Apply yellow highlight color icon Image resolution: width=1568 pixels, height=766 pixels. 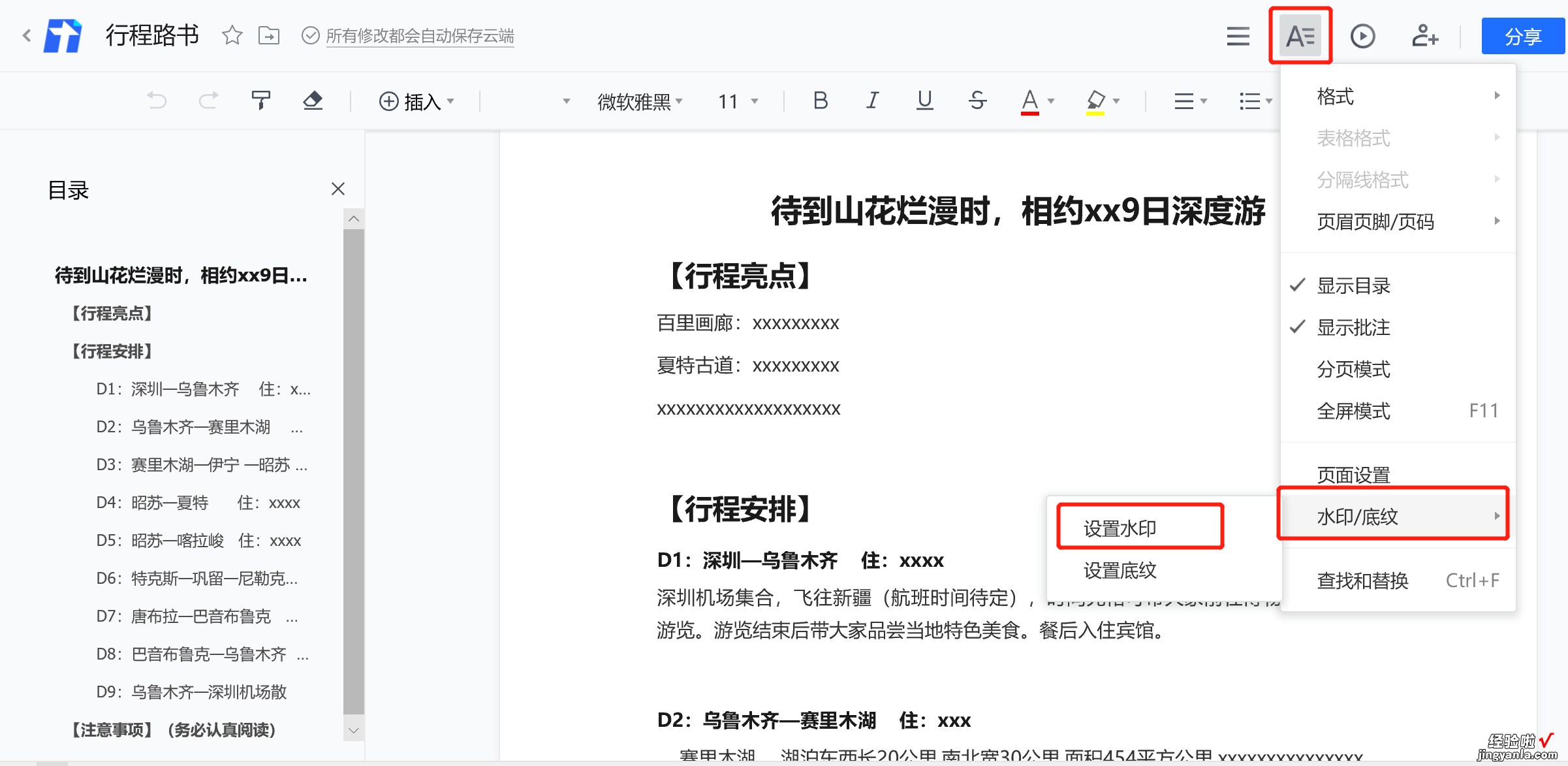[x=1095, y=102]
